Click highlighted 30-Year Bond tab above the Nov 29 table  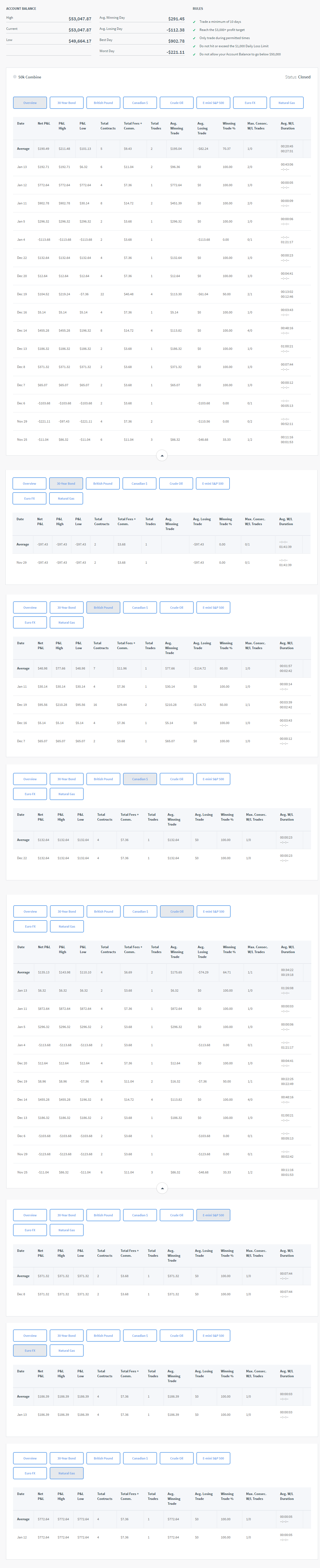(x=66, y=483)
